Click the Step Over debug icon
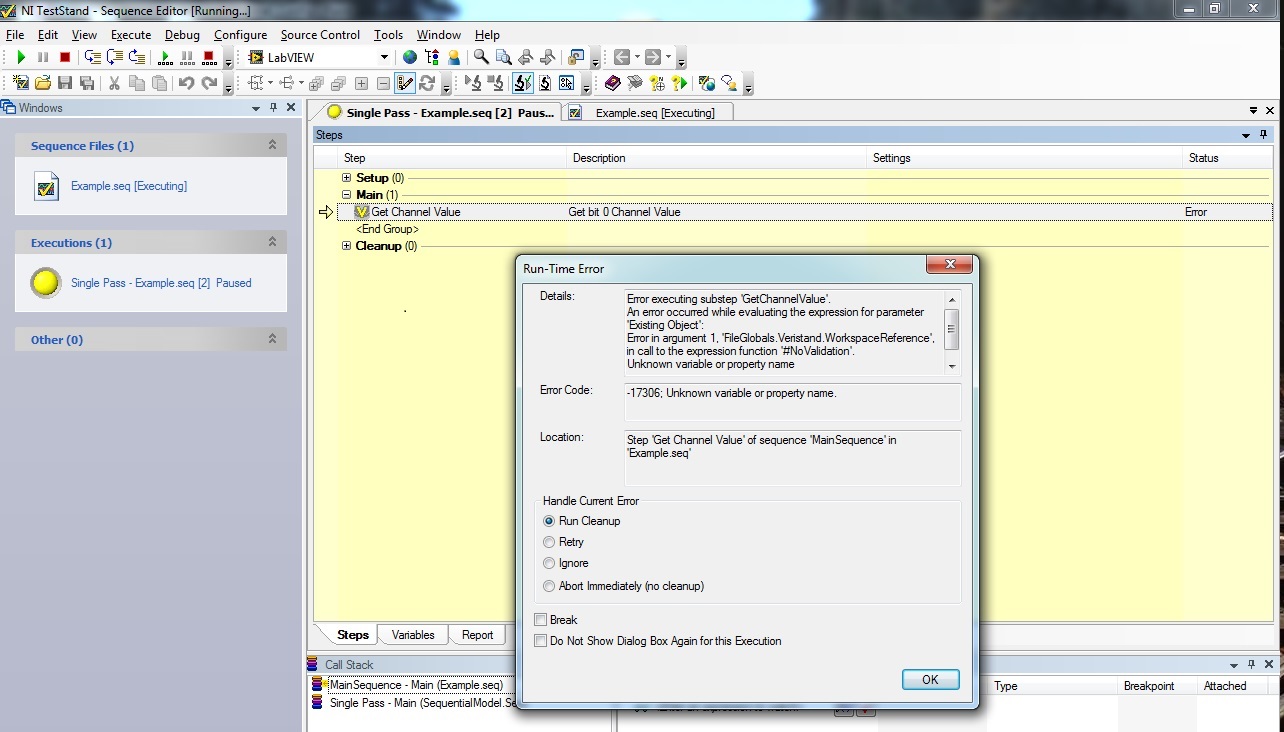The width and height of the screenshot is (1284, 732). 115,58
